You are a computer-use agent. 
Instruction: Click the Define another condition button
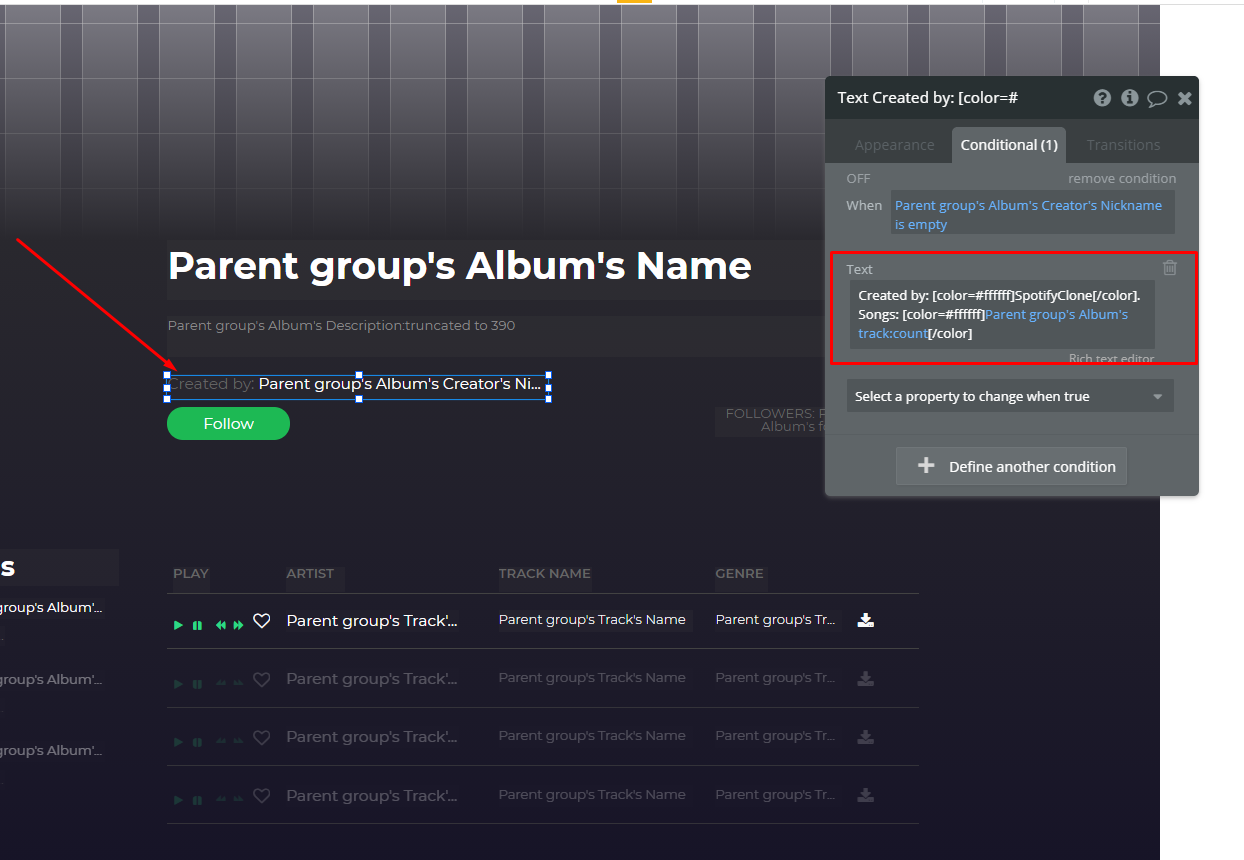click(1011, 466)
